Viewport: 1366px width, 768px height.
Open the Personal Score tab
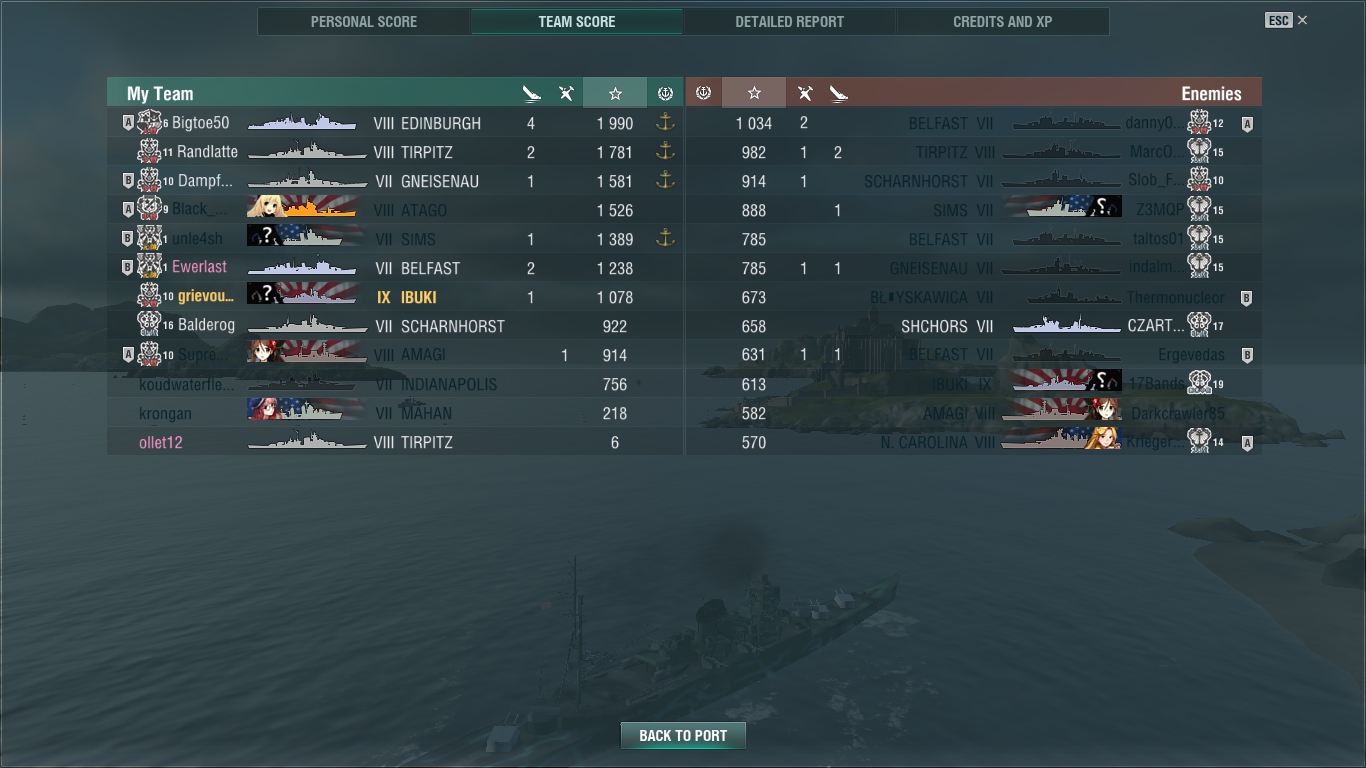point(364,21)
